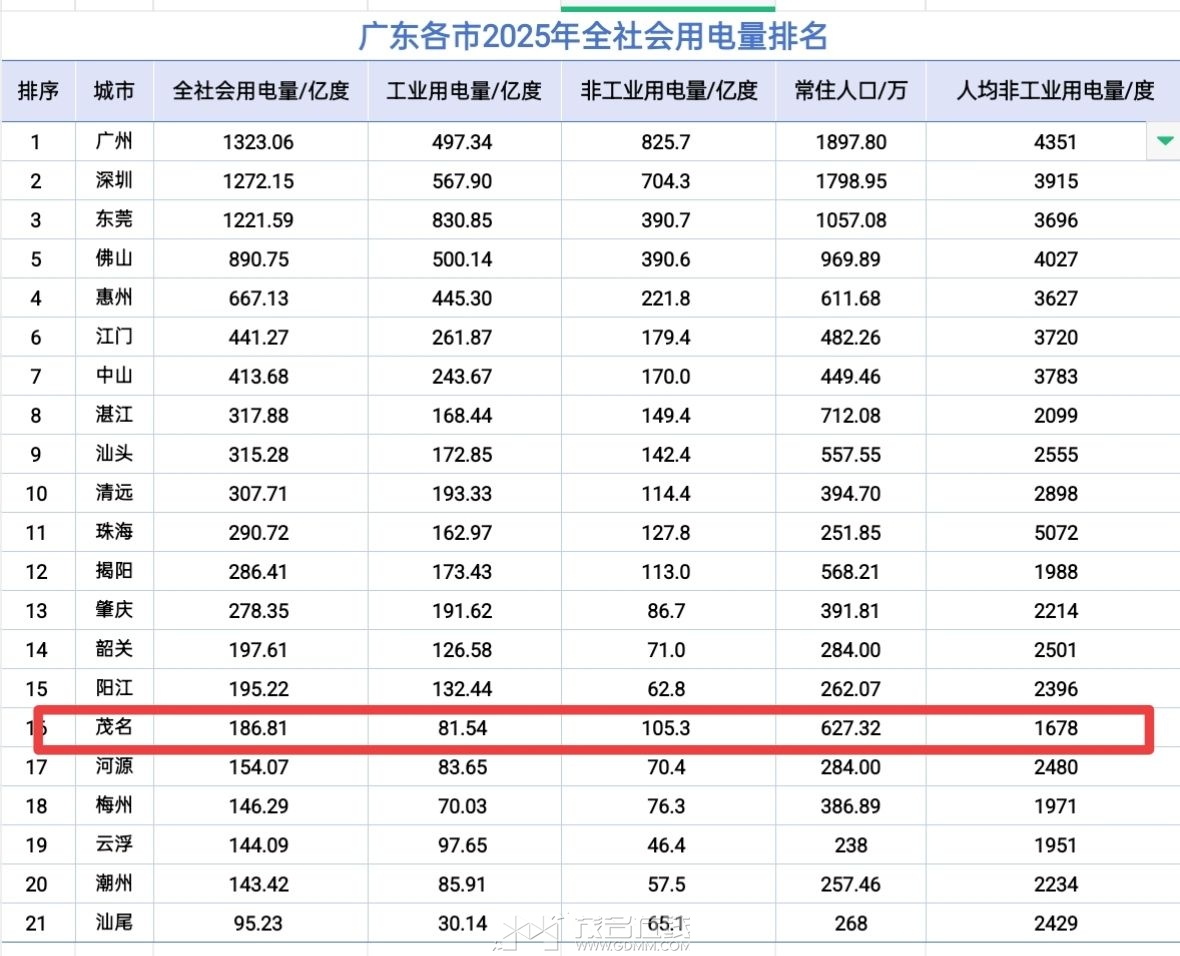Screen dimensions: 1180x956
Task: Click the 汕尾 city cell
Action: tap(114, 923)
